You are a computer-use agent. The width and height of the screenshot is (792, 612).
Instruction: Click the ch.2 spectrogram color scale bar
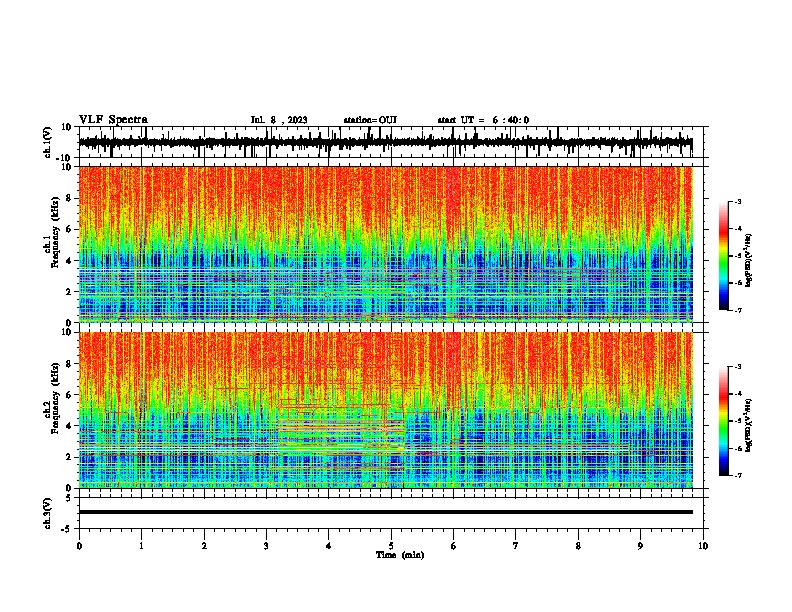pos(724,421)
